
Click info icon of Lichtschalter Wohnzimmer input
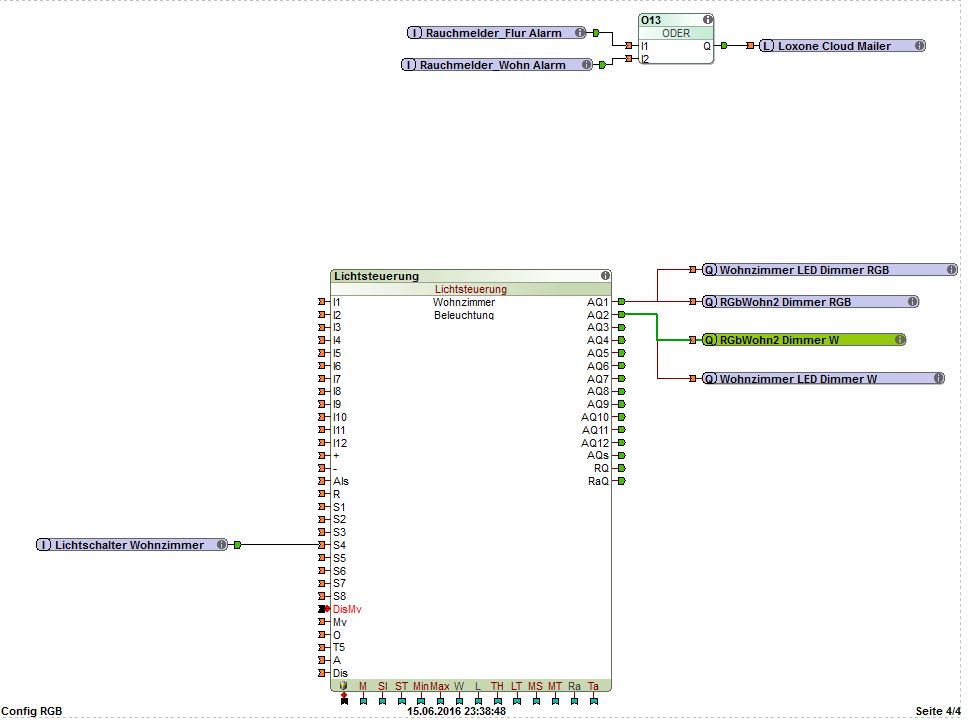[221, 545]
